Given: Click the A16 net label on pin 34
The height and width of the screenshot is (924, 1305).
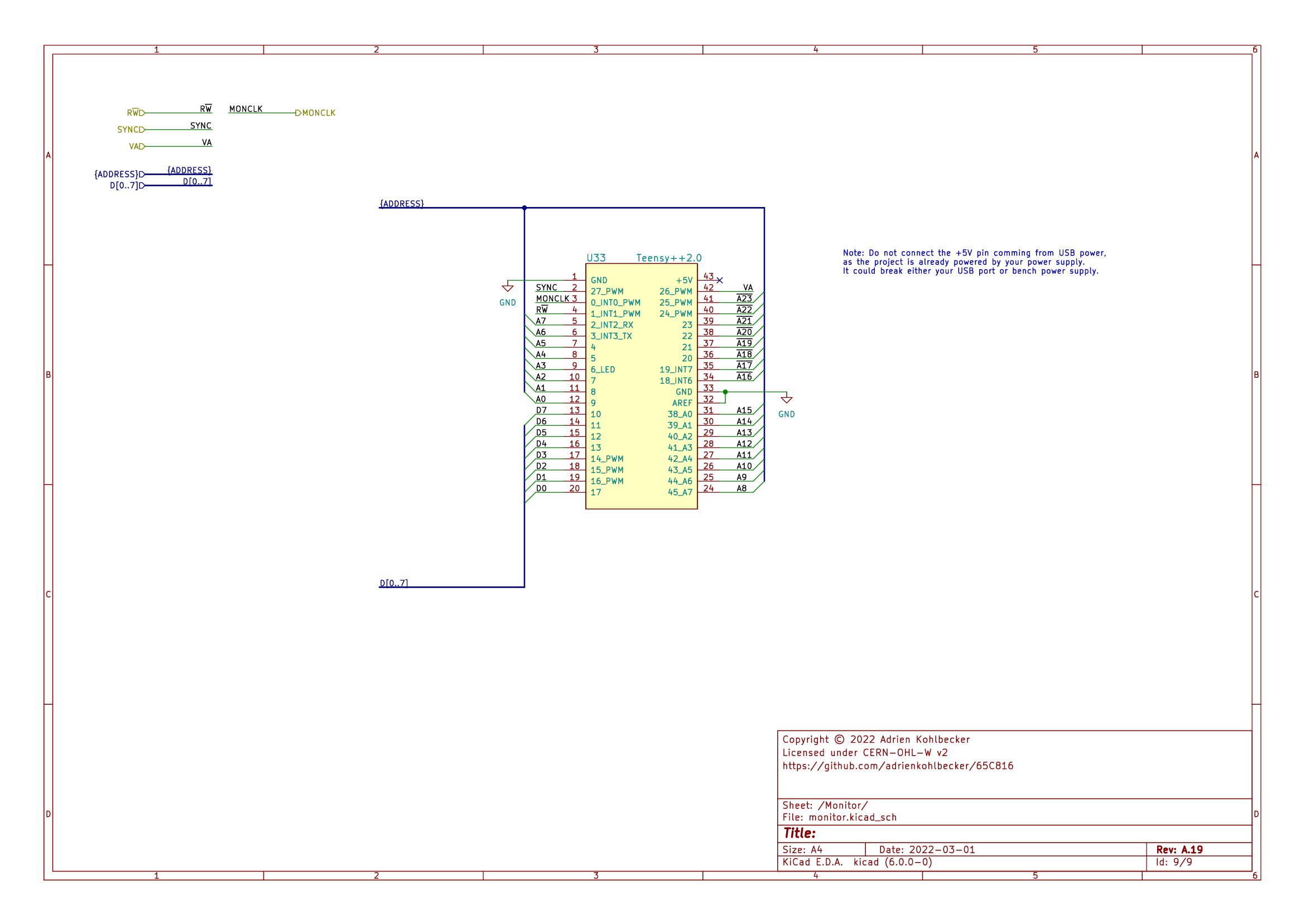Looking at the screenshot, I should [x=744, y=376].
